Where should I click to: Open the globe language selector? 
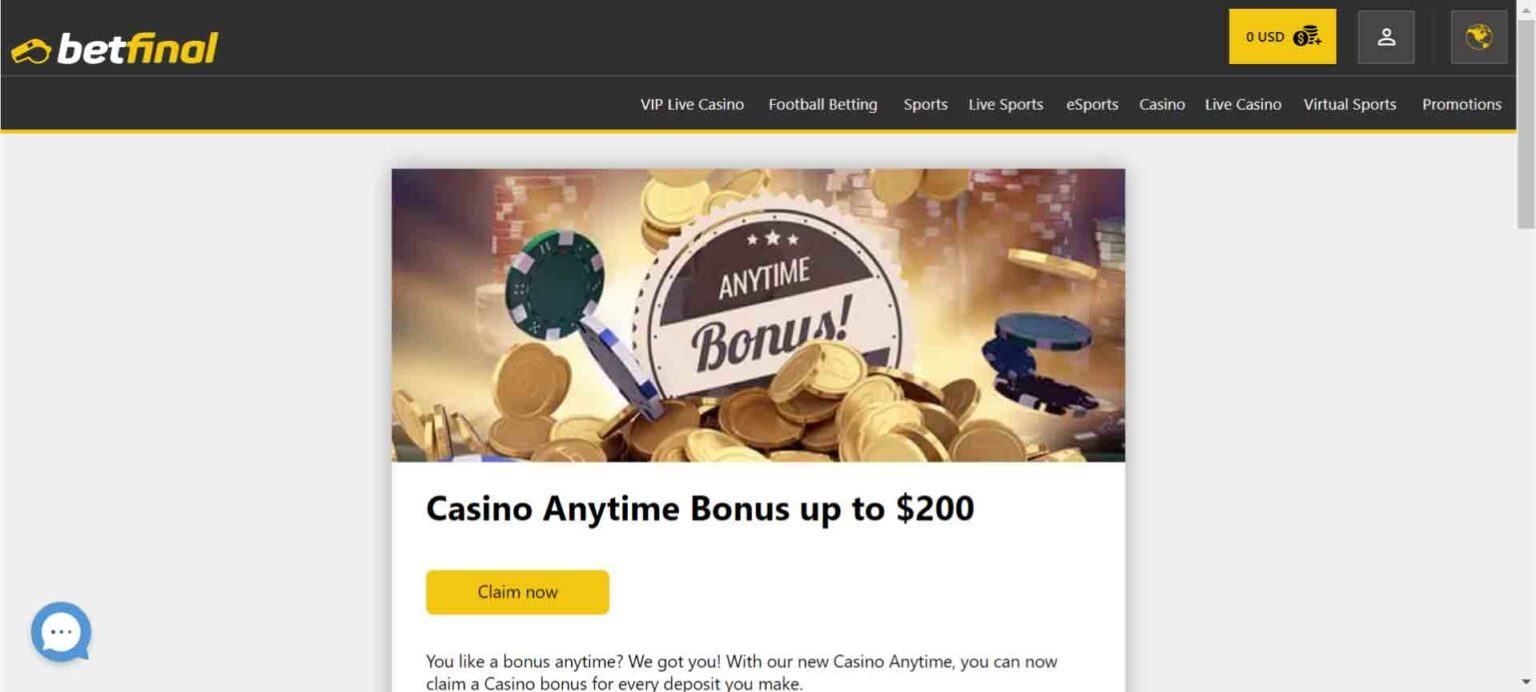[1479, 37]
